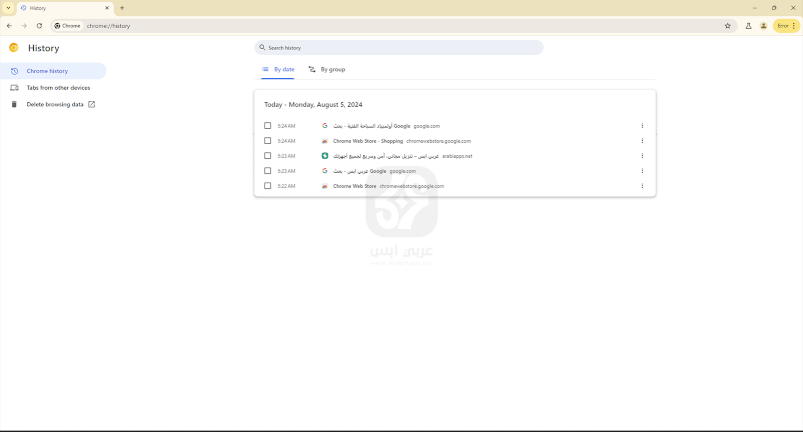
Task: Click the arabiapps.net domain text
Action: point(457,156)
